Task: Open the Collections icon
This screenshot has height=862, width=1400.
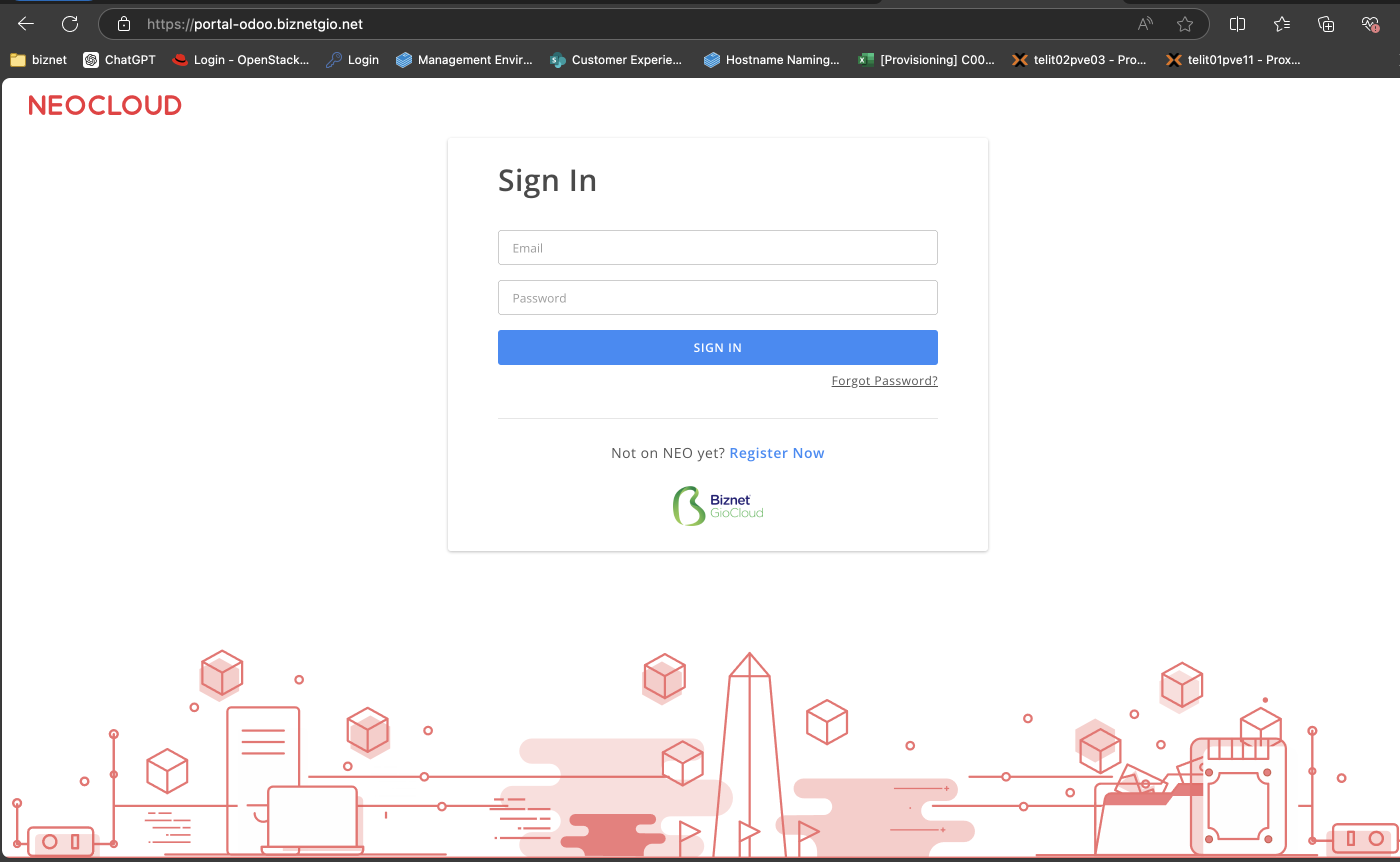Action: click(1326, 24)
